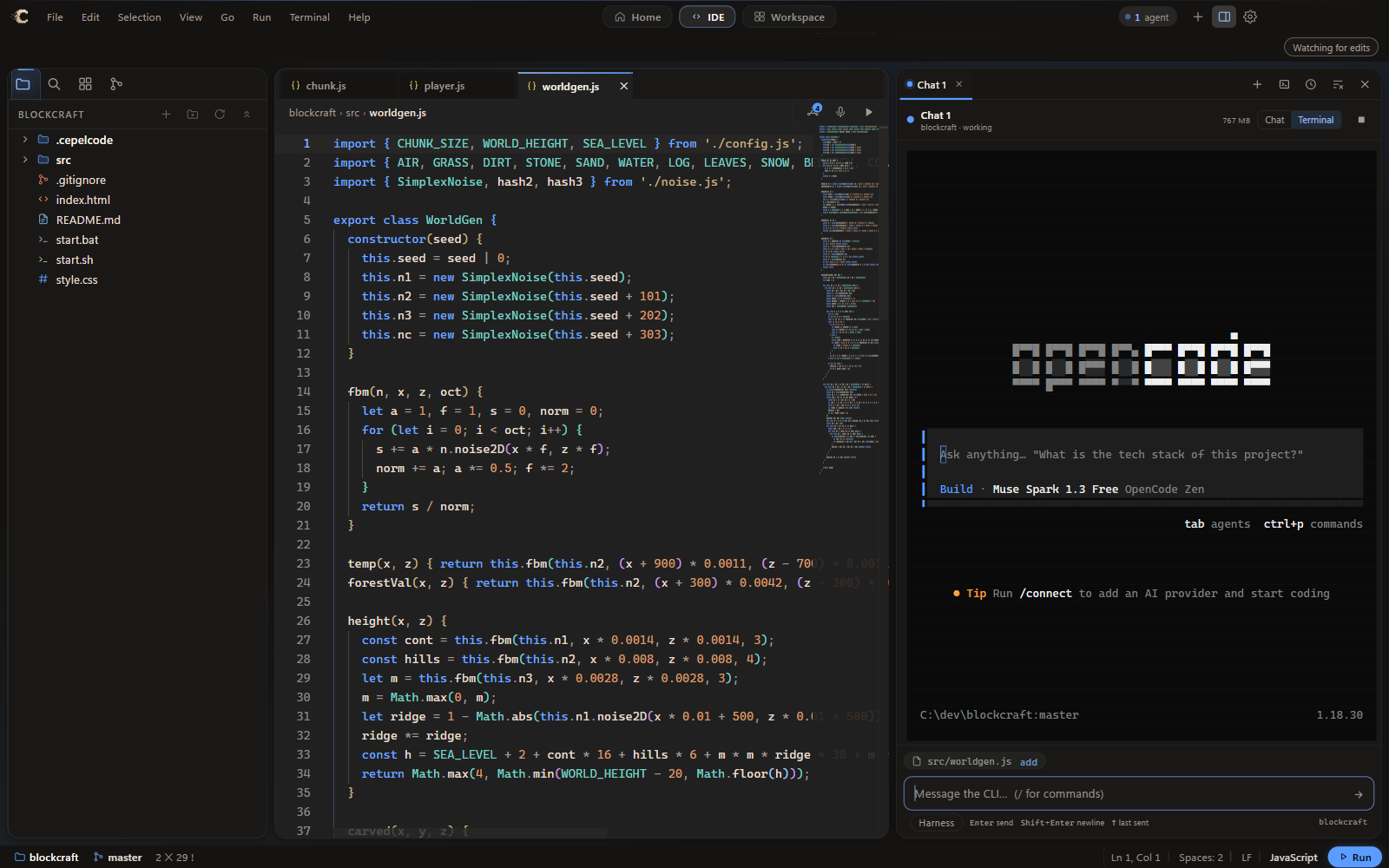This screenshot has width=1389, height=868.
Task: Close the chat side panel
Action: [x=1365, y=84]
